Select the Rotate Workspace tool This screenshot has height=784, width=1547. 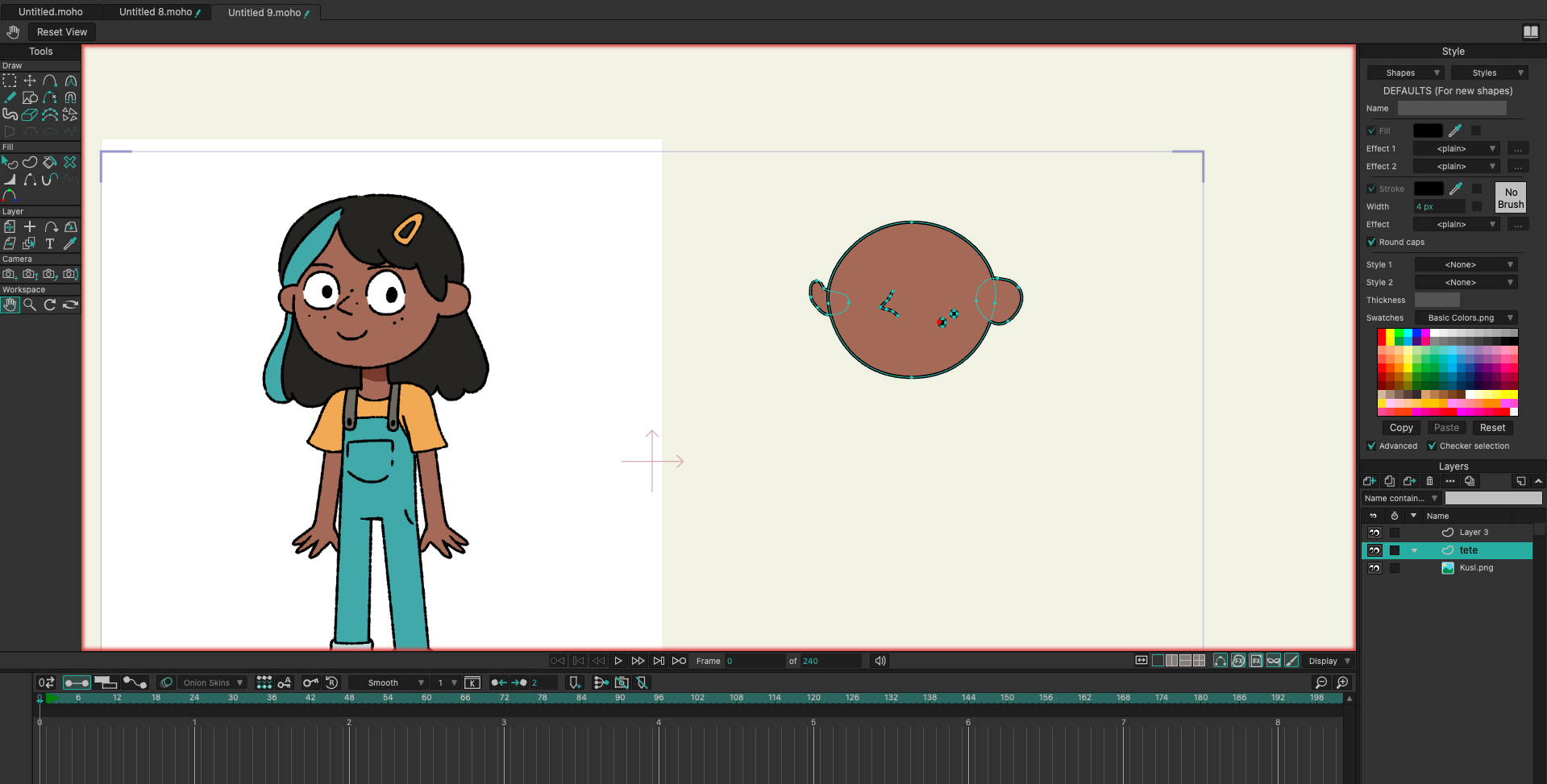50,305
